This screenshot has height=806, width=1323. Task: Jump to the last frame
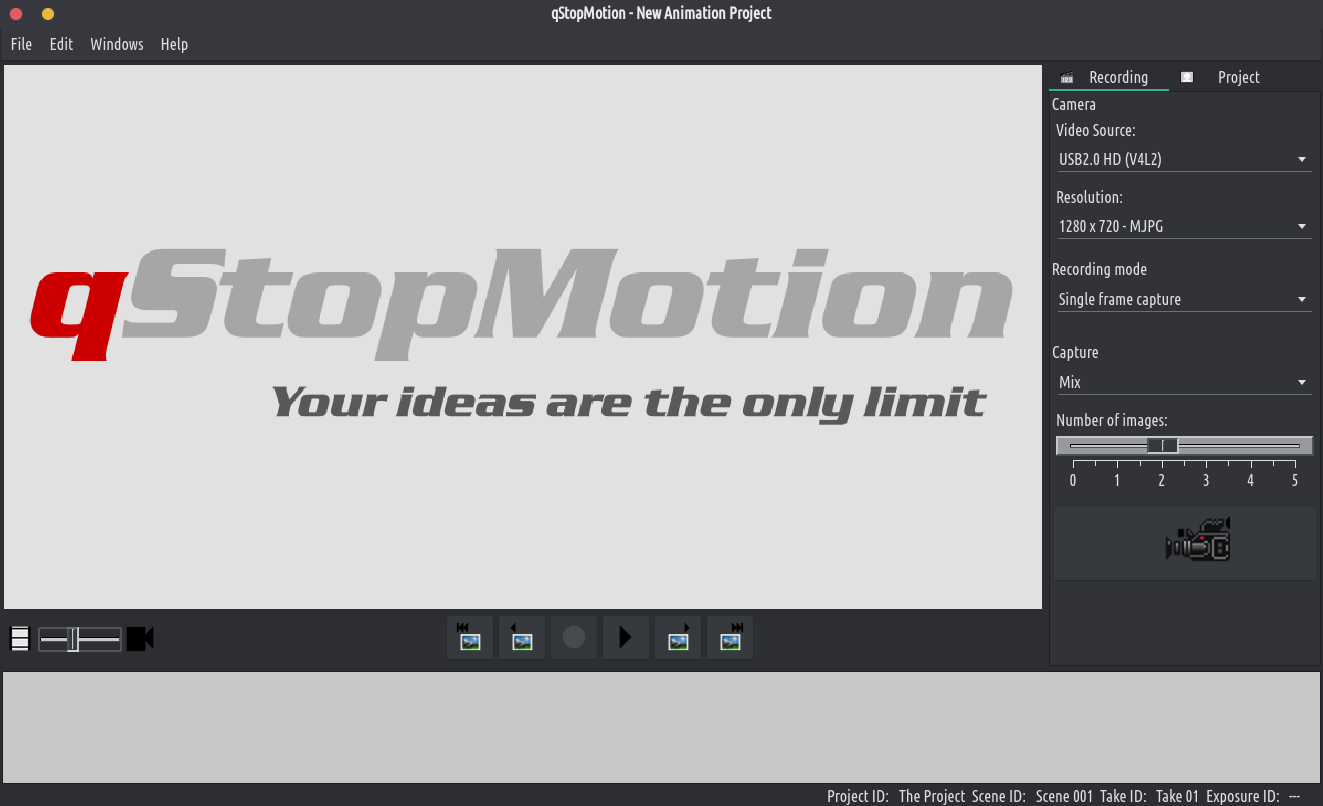pos(730,637)
